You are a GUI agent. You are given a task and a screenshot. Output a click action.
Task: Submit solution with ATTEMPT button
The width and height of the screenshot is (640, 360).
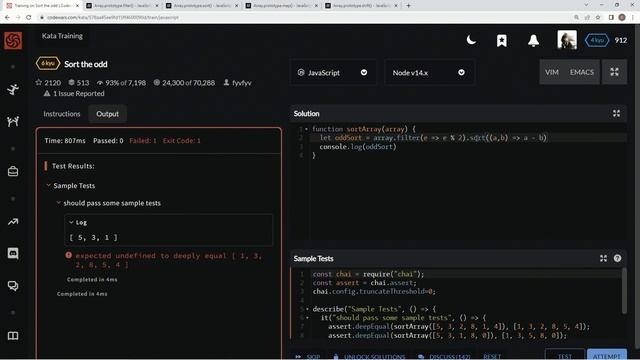coord(607,355)
